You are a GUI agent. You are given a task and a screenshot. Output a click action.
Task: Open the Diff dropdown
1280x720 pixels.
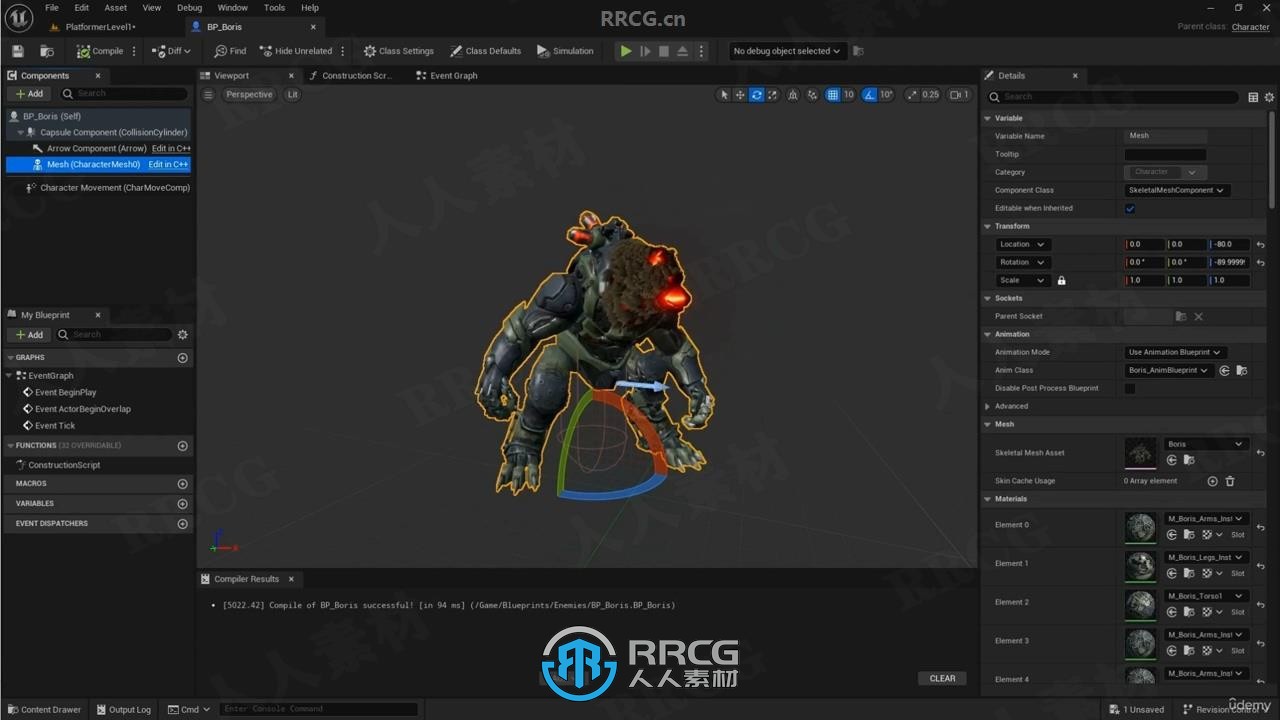(171, 51)
